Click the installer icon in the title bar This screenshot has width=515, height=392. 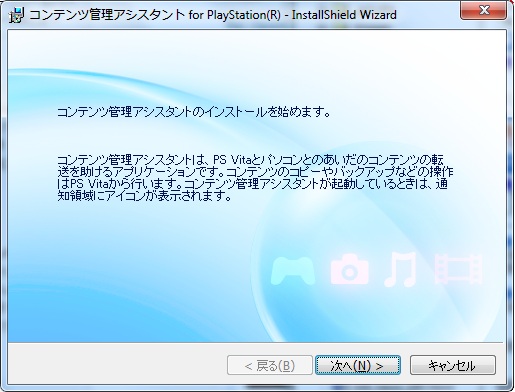click(16, 15)
